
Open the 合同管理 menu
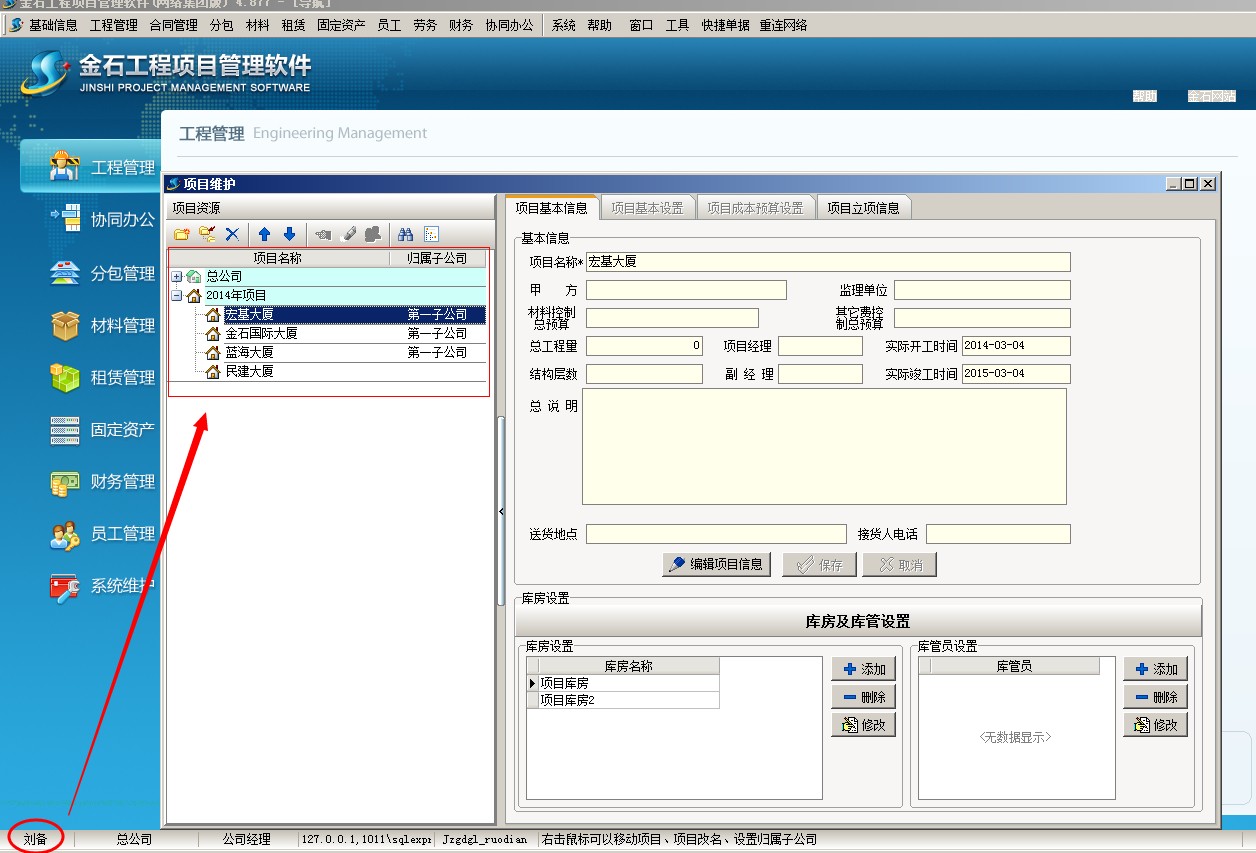[173, 25]
